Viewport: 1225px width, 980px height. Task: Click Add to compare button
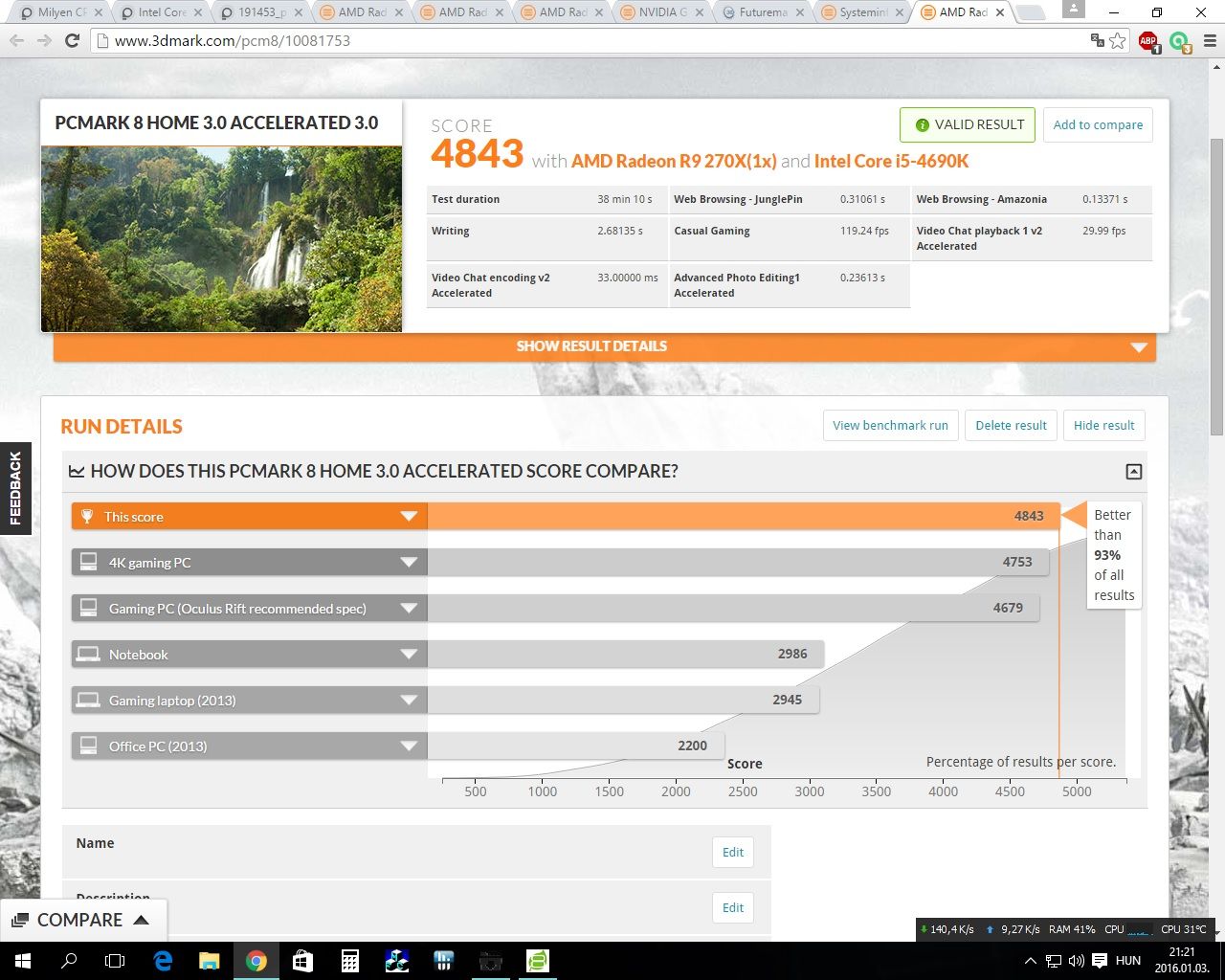(1098, 125)
